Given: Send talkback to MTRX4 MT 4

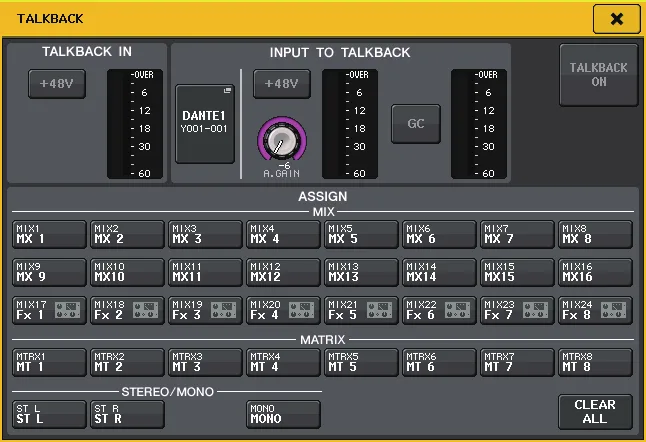Looking at the screenshot, I should pyautogui.click(x=283, y=362).
